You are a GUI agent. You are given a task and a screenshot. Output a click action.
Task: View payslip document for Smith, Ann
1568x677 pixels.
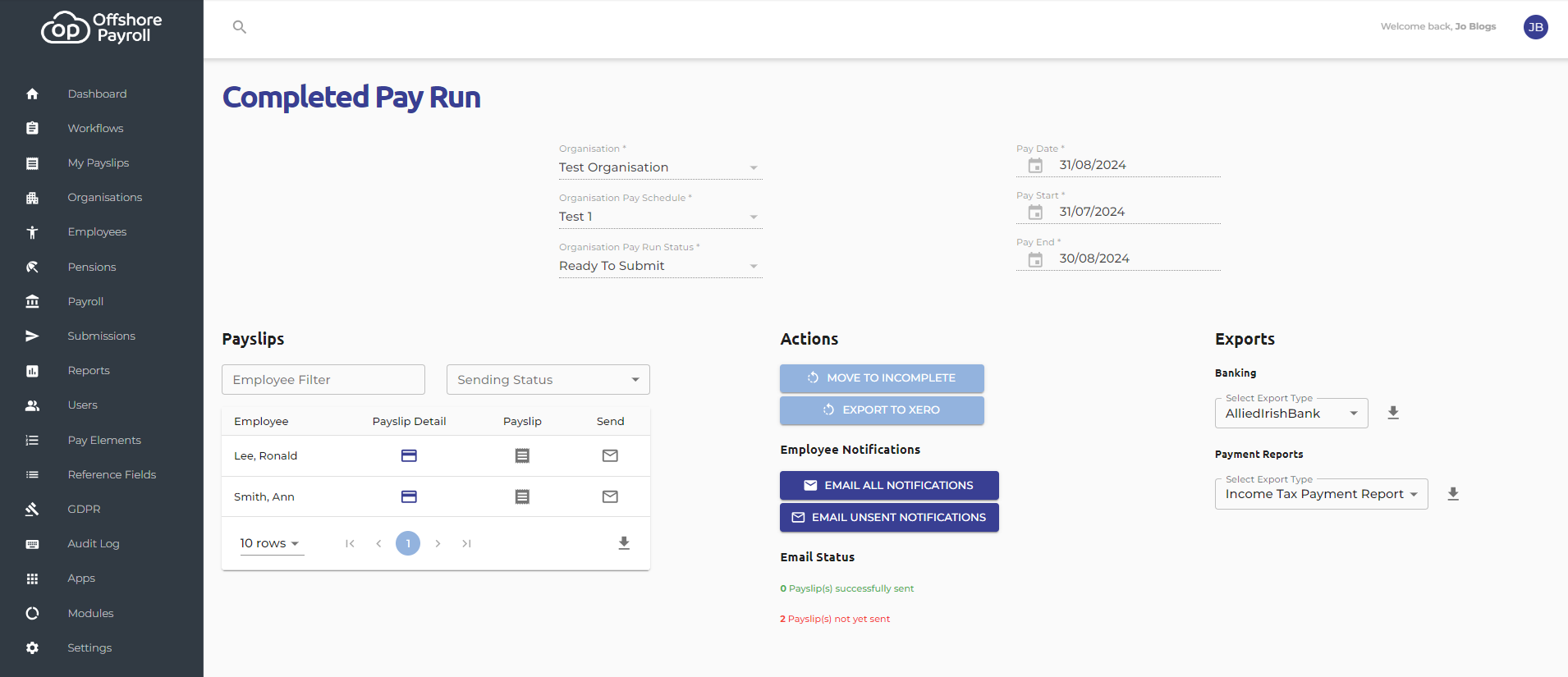(522, 496)
